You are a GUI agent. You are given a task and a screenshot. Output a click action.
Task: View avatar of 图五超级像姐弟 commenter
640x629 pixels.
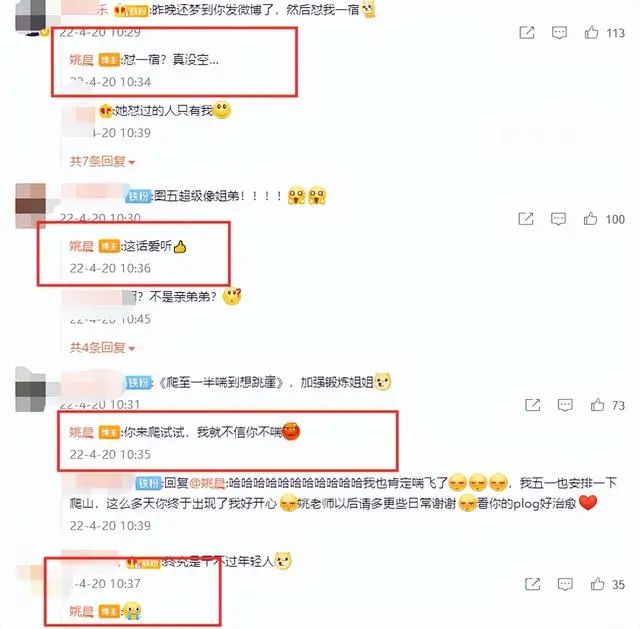click(x=31, y=205)
